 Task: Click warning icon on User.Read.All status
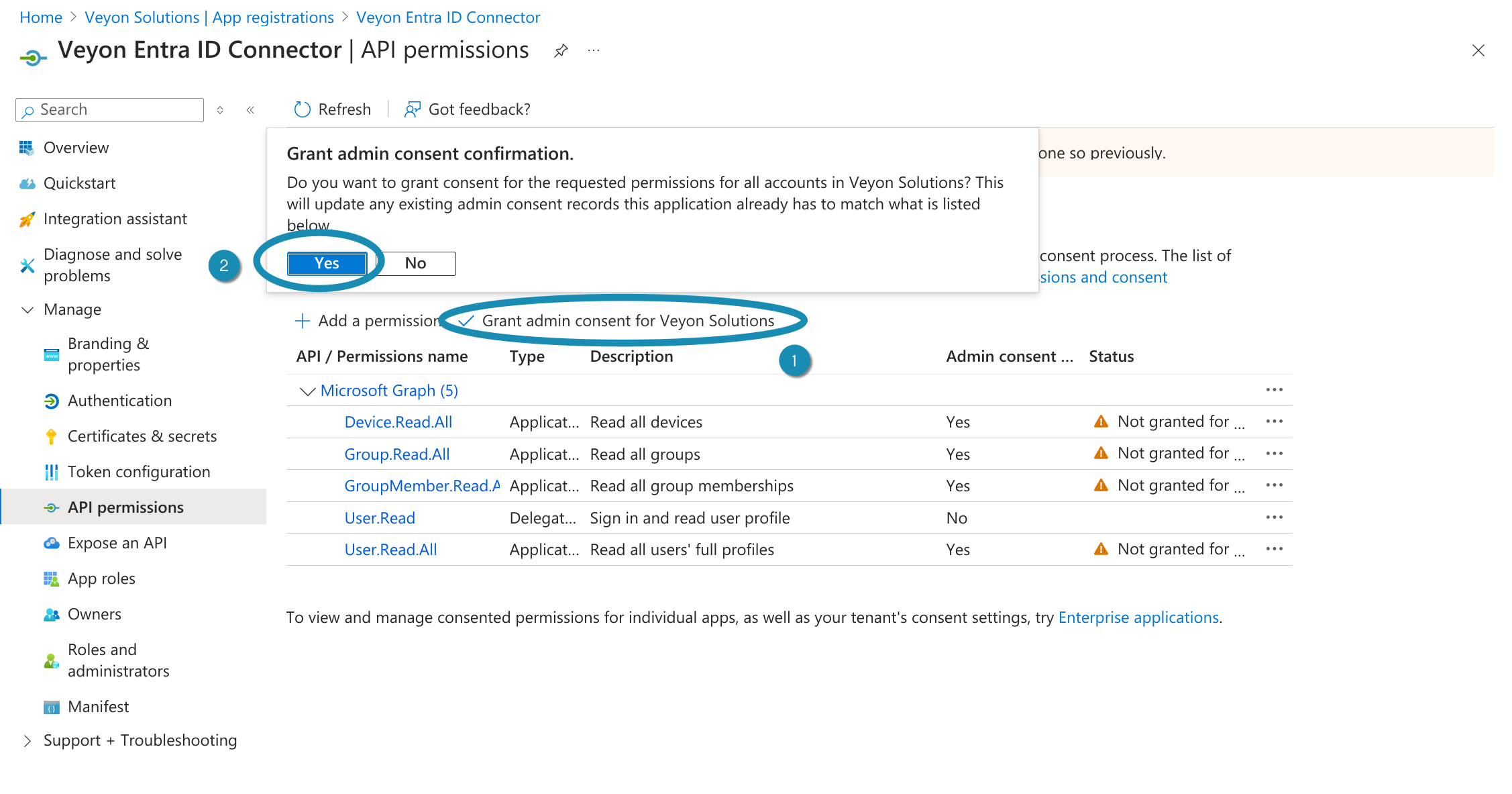point(1101,550)
